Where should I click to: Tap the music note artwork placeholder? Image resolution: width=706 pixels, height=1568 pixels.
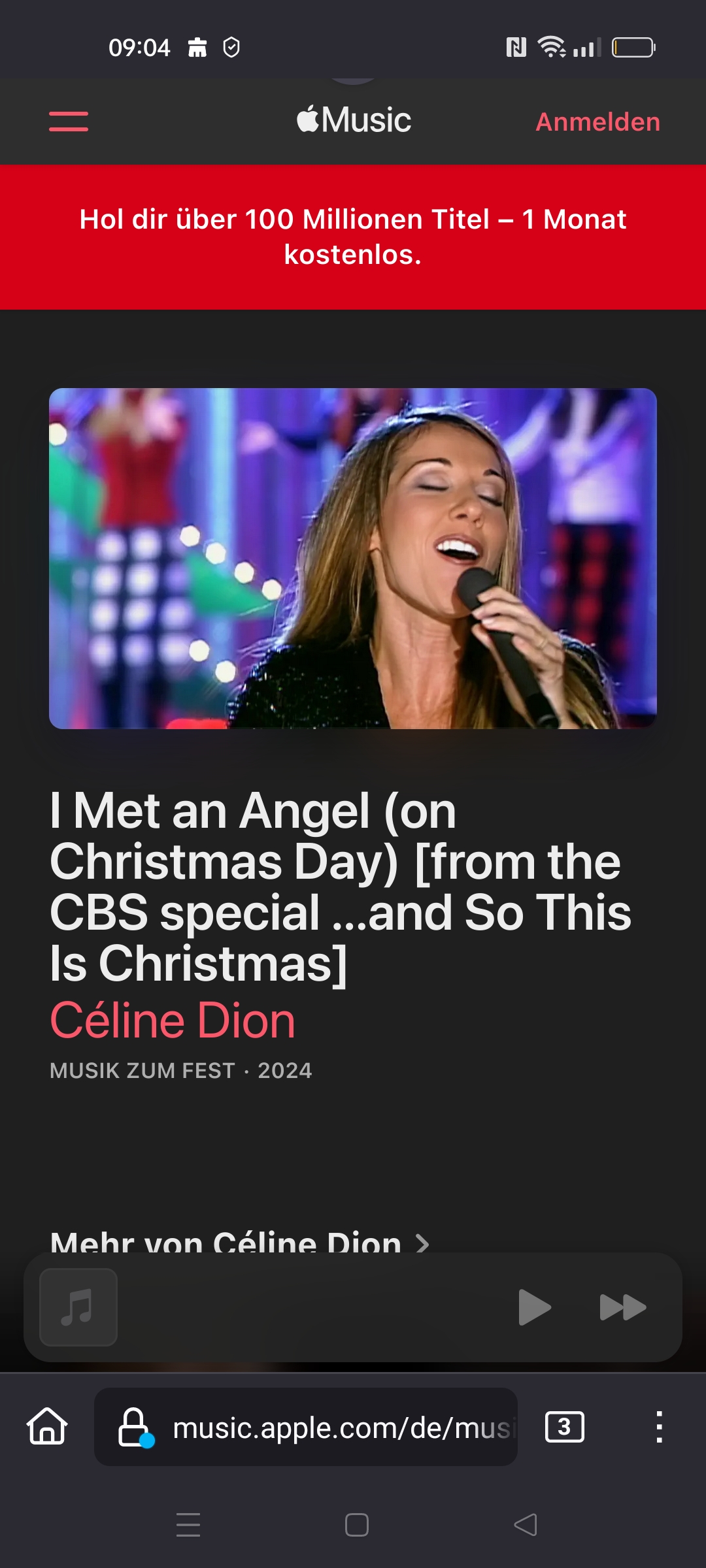(x=78, y=1307)
